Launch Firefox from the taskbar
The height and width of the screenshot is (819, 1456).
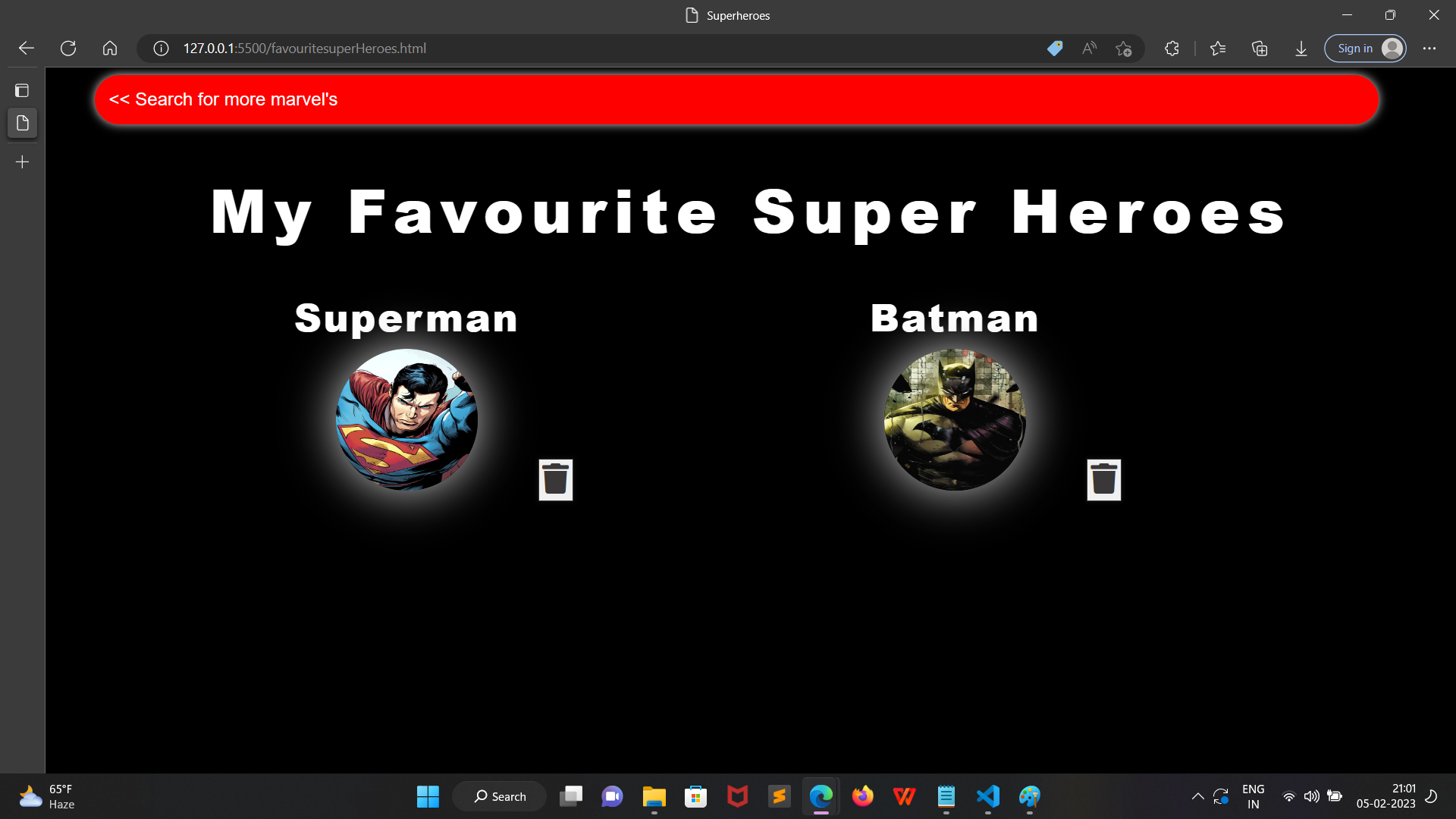(x=862, y=796)
